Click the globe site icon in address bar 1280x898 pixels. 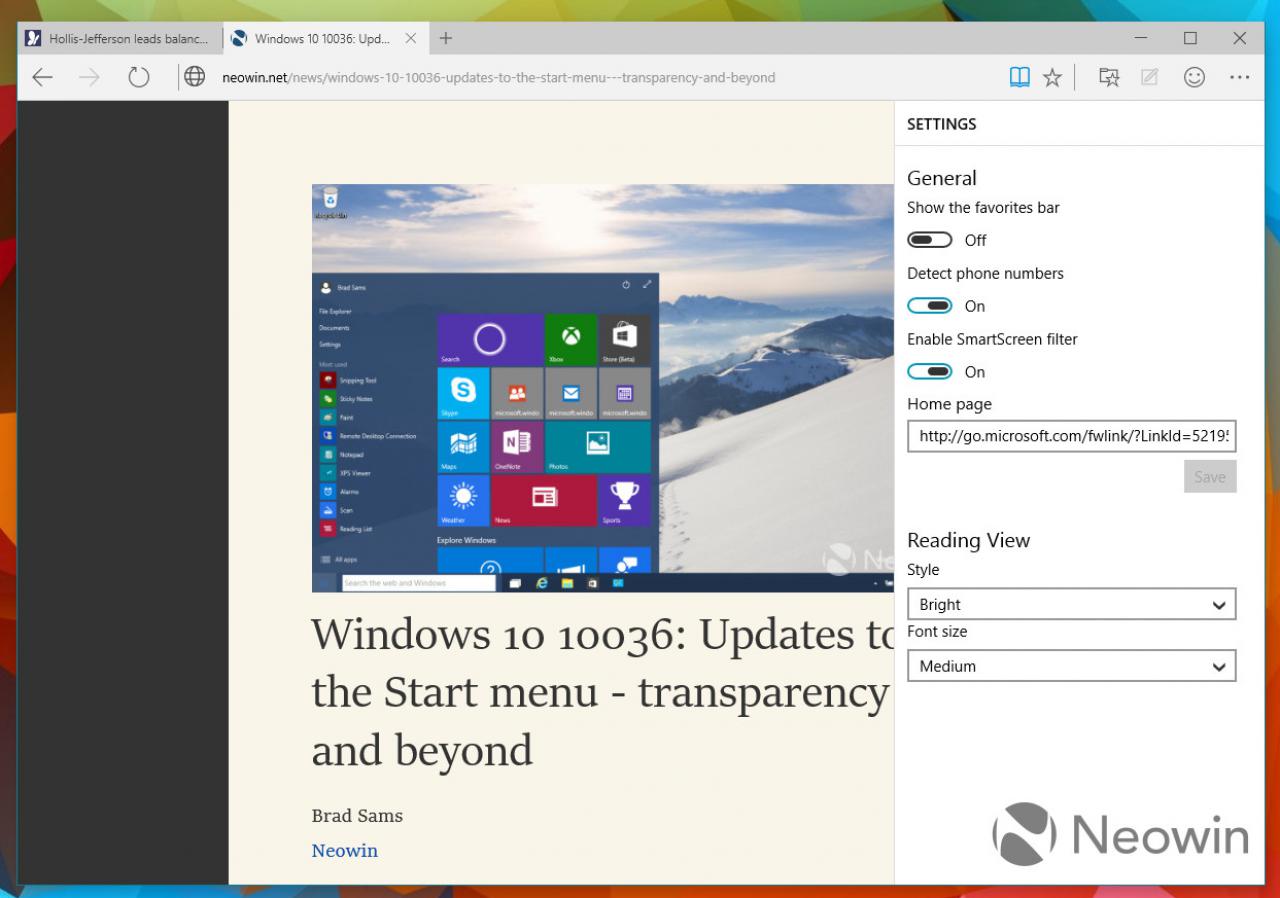point(195,77)
